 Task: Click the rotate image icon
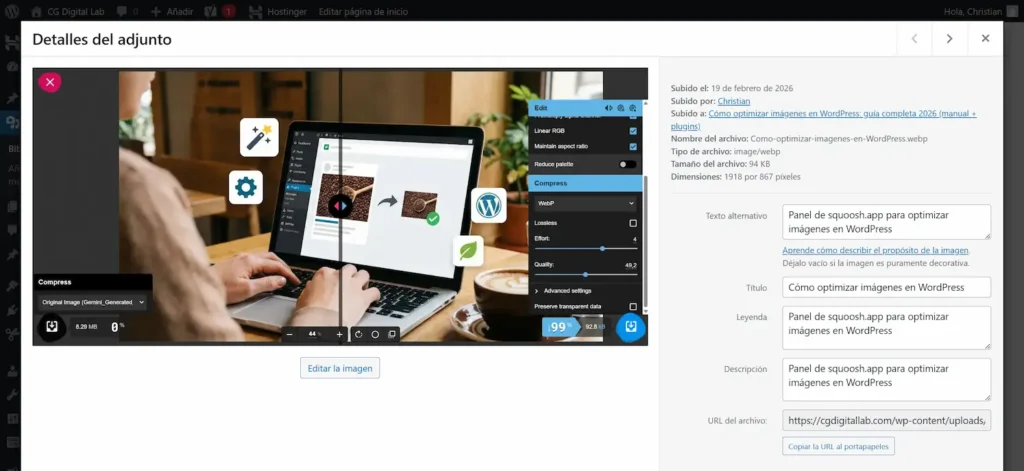pos(358,334)
